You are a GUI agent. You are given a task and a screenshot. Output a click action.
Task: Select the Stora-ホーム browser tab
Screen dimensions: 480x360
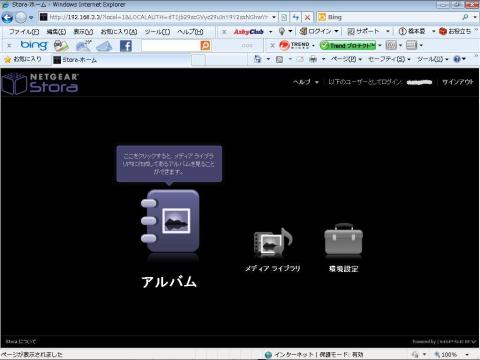(121, 60)
